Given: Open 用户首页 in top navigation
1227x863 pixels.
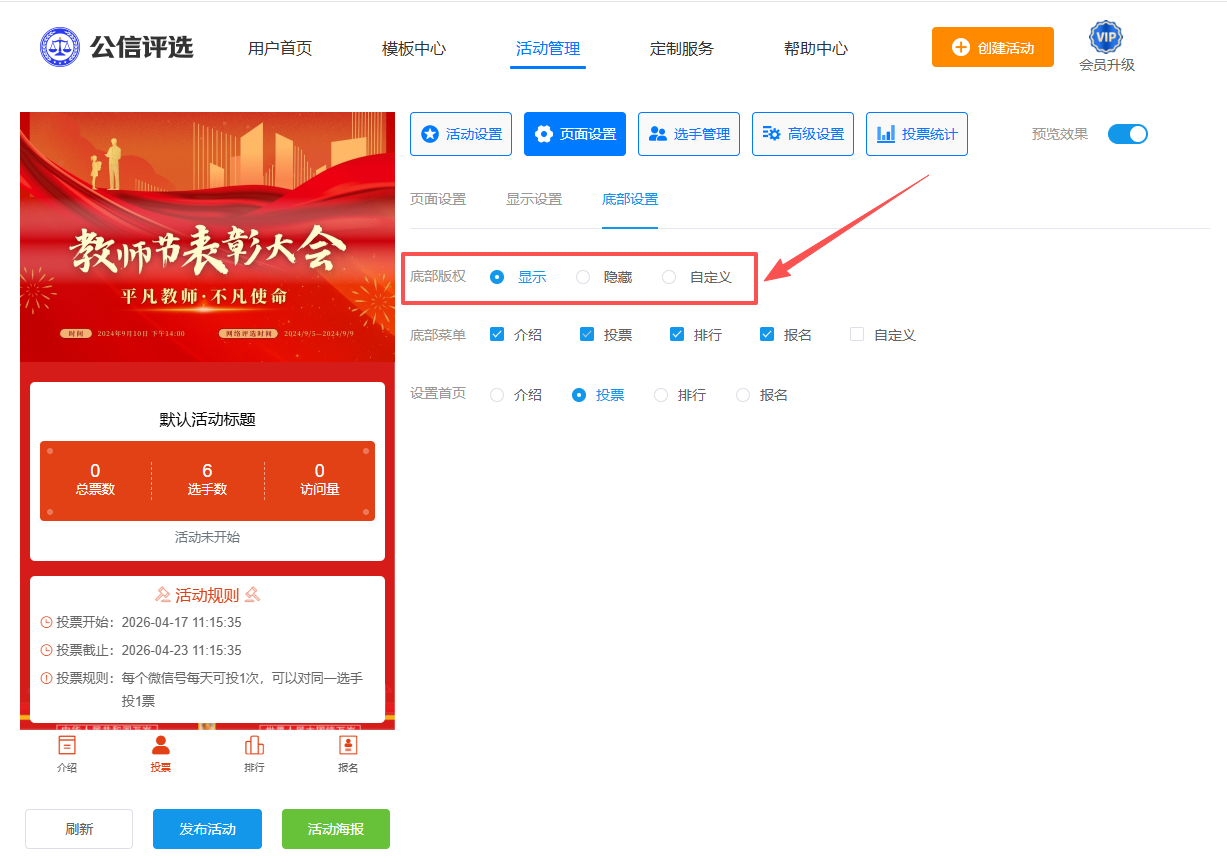Looking at the screenshot, I should click(x=280, y=48).
